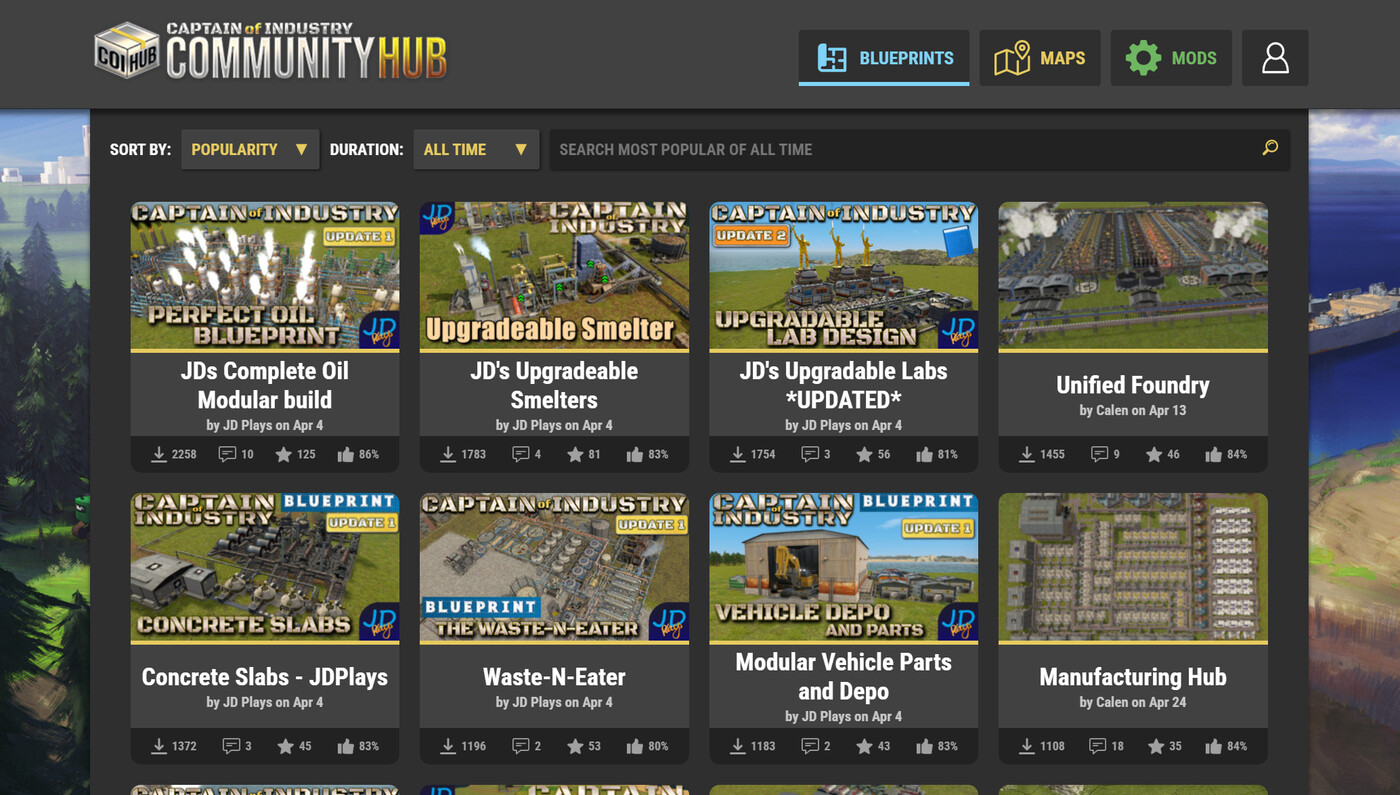Open the Manufacturing Hub title link
The width and height of the screenshot is (1400, 795).
(x=1133, y=677)
